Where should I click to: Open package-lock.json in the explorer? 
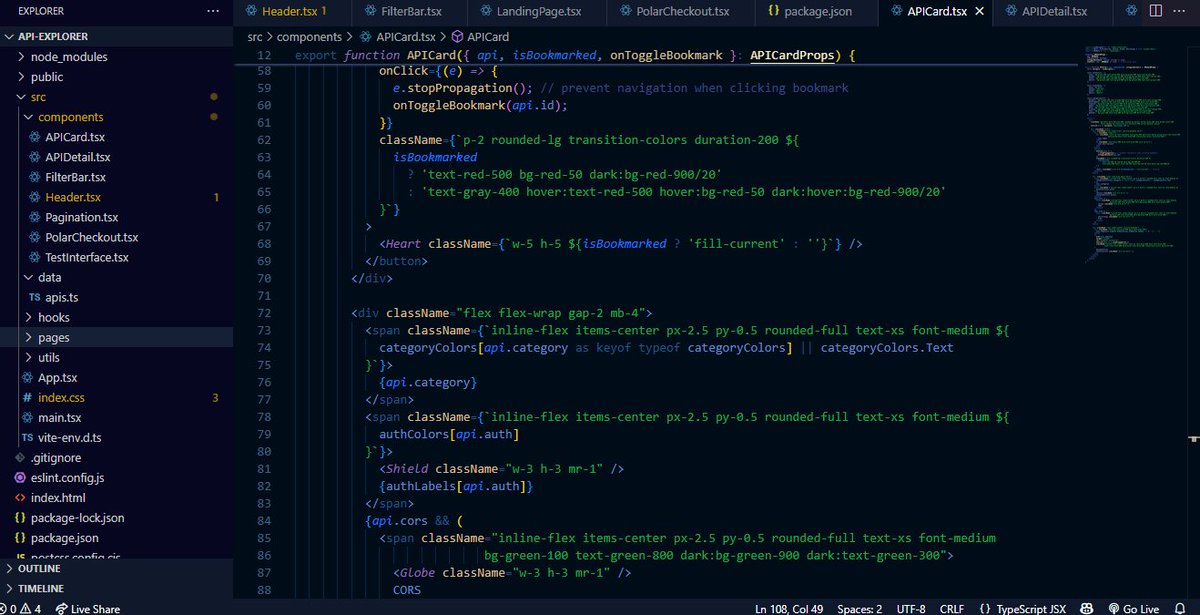tap(77, 518)
